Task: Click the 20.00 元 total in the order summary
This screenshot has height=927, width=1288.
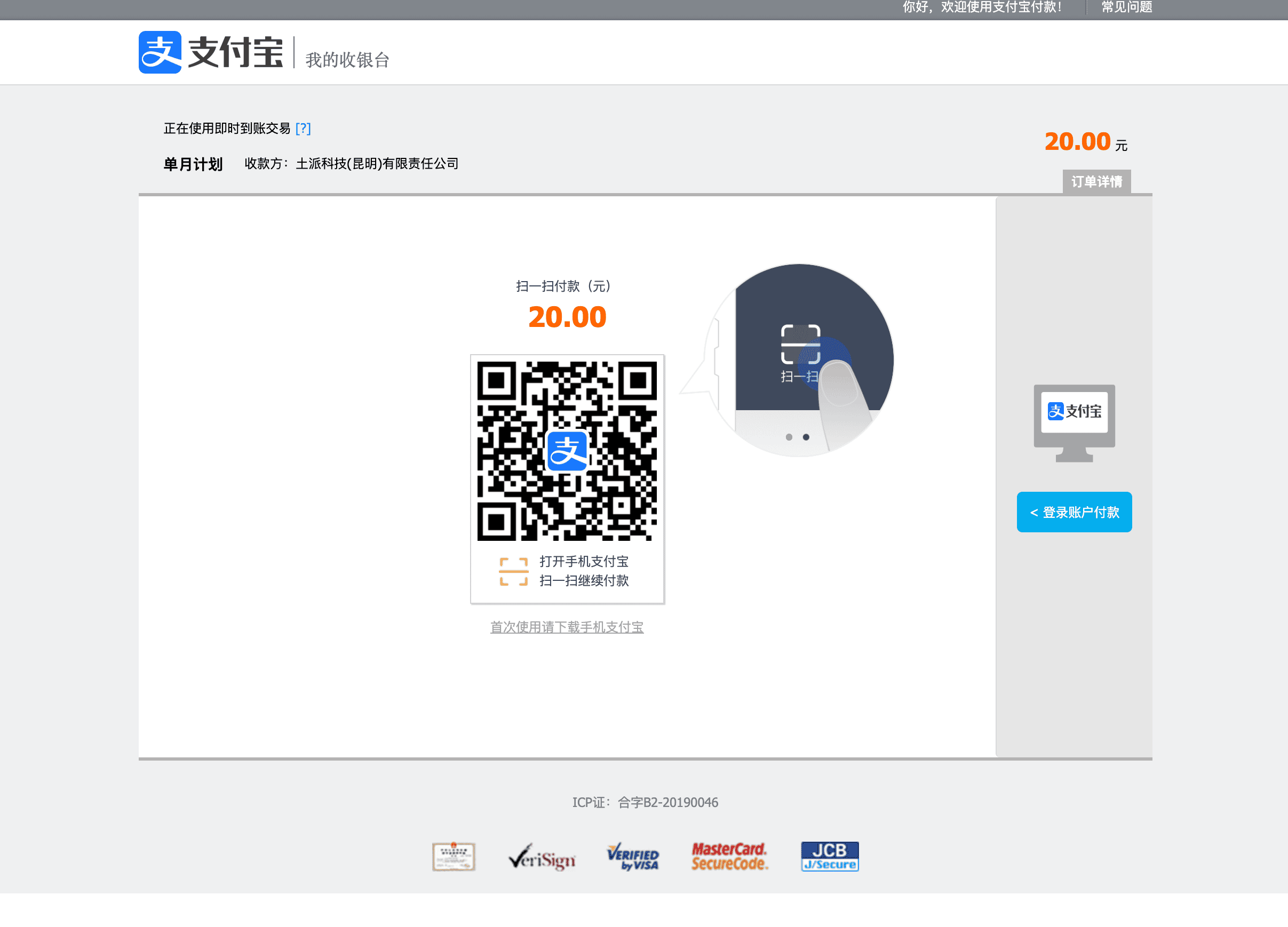Action: point(1086,141)
